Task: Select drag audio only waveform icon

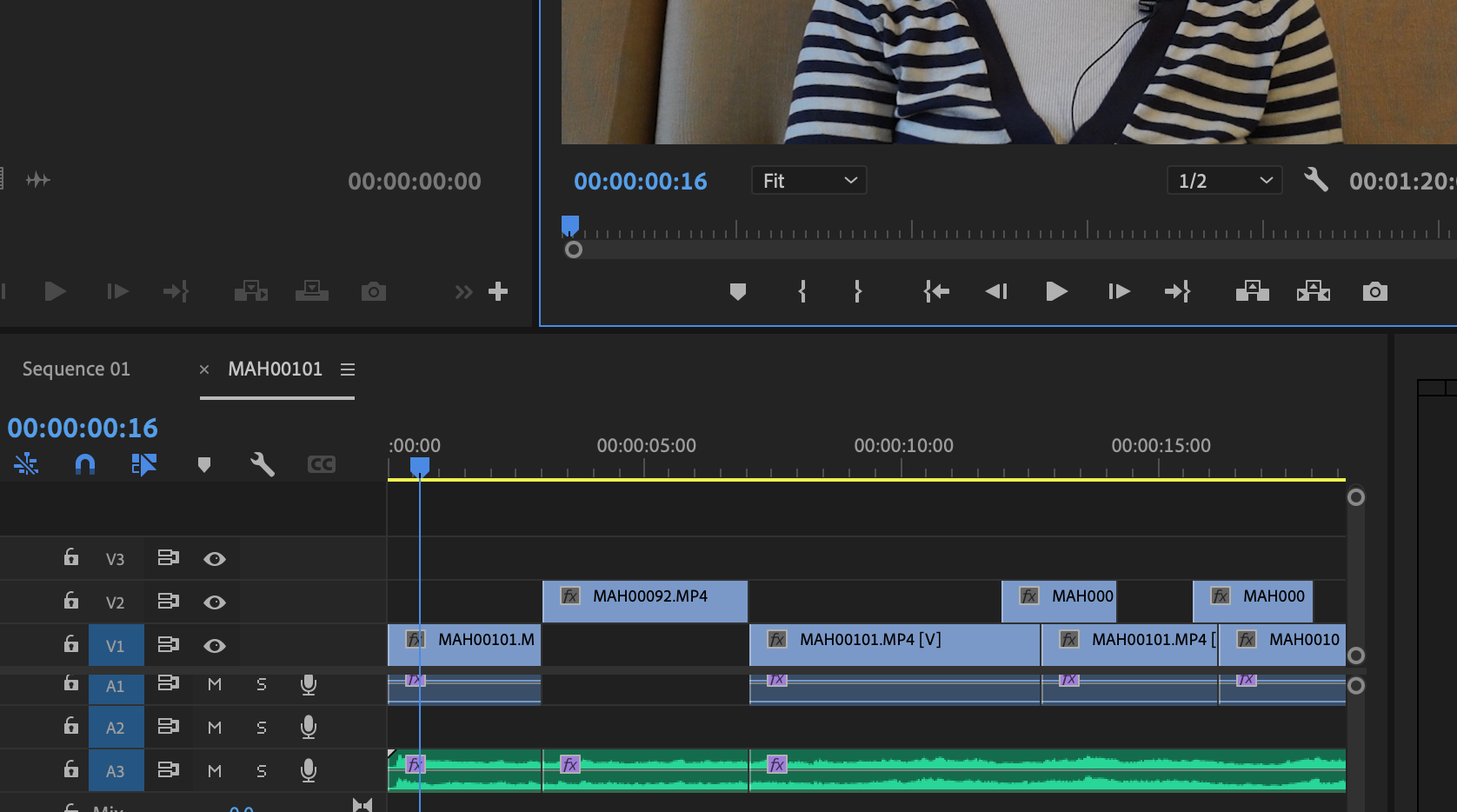Action: point(38,180)
